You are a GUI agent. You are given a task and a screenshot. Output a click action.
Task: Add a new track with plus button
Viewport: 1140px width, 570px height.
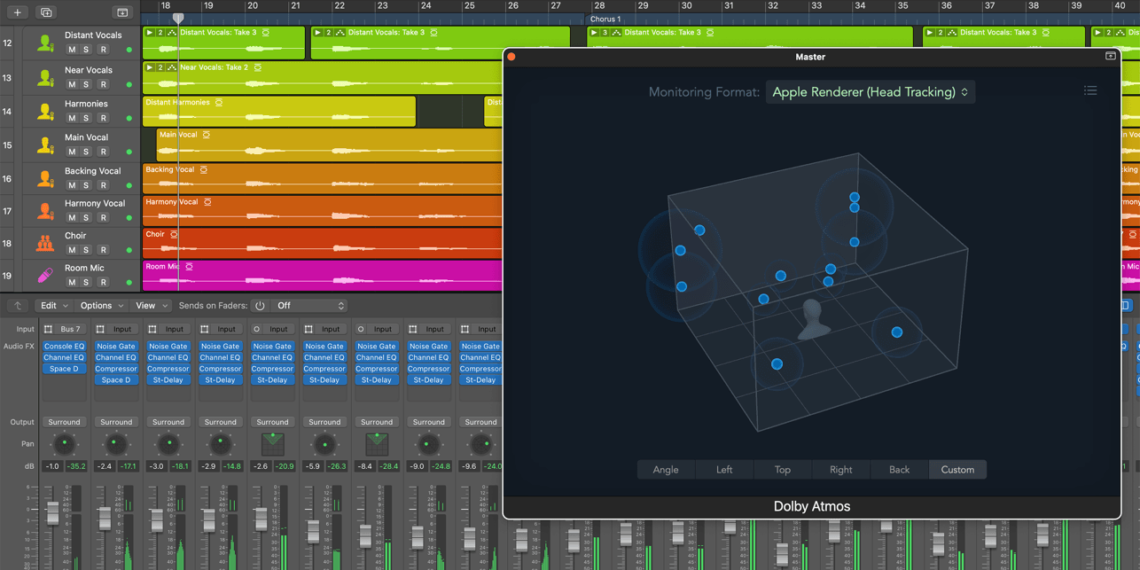(17, 12)
